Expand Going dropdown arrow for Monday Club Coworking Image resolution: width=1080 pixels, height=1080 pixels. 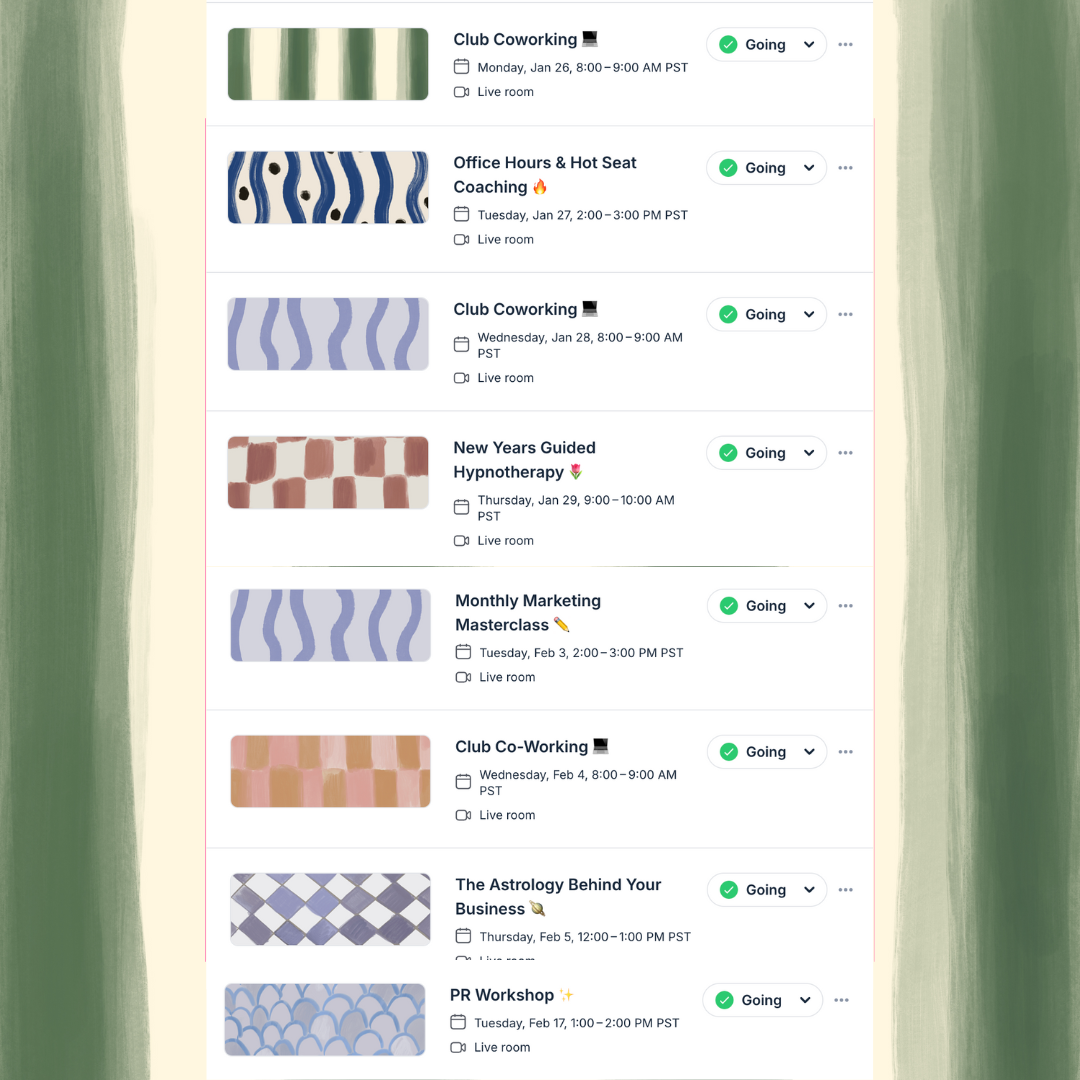809,45
